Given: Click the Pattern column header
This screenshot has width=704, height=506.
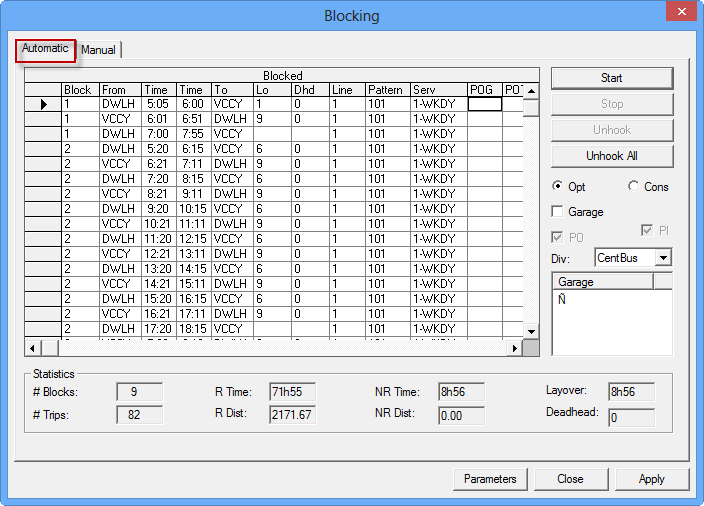Looking at the screenshot, I should (x=388, y=90).
